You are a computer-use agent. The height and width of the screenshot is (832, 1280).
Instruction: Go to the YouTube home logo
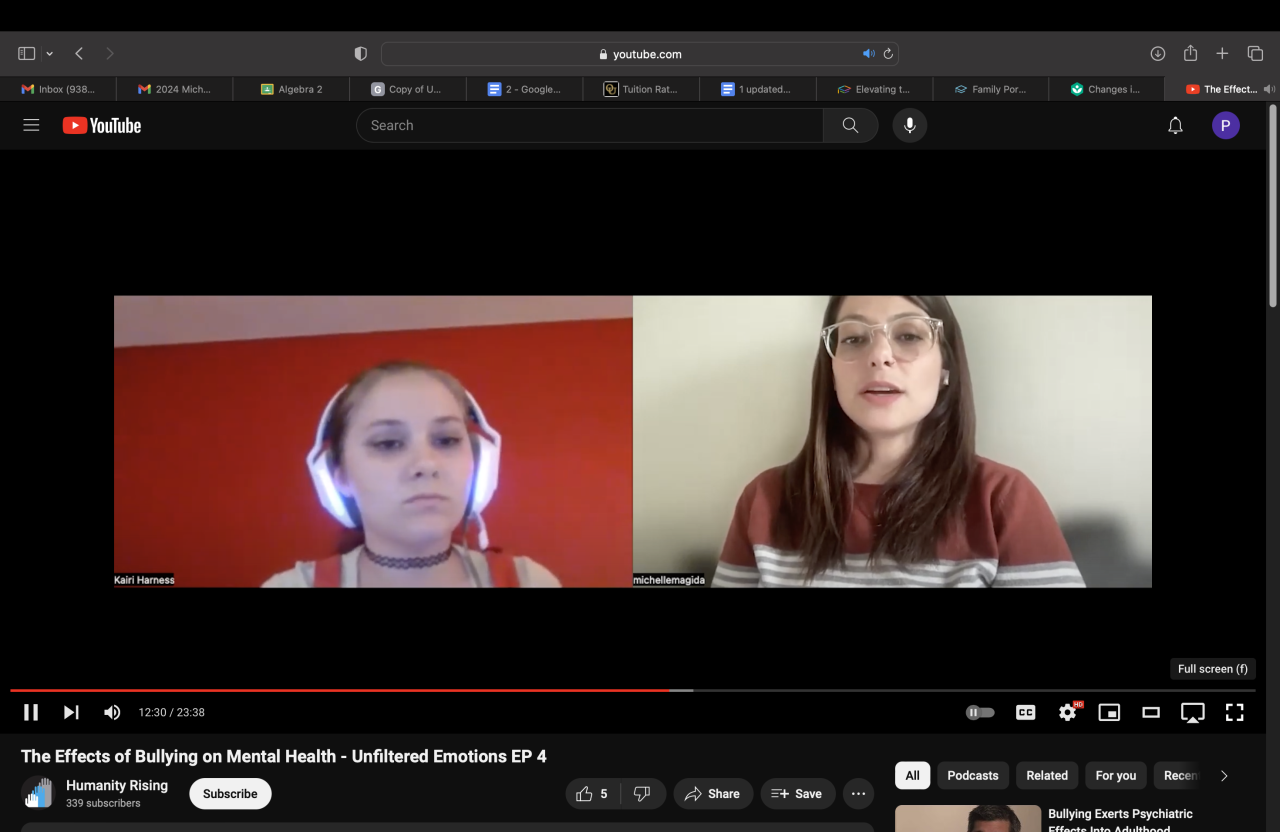[102, 125]
